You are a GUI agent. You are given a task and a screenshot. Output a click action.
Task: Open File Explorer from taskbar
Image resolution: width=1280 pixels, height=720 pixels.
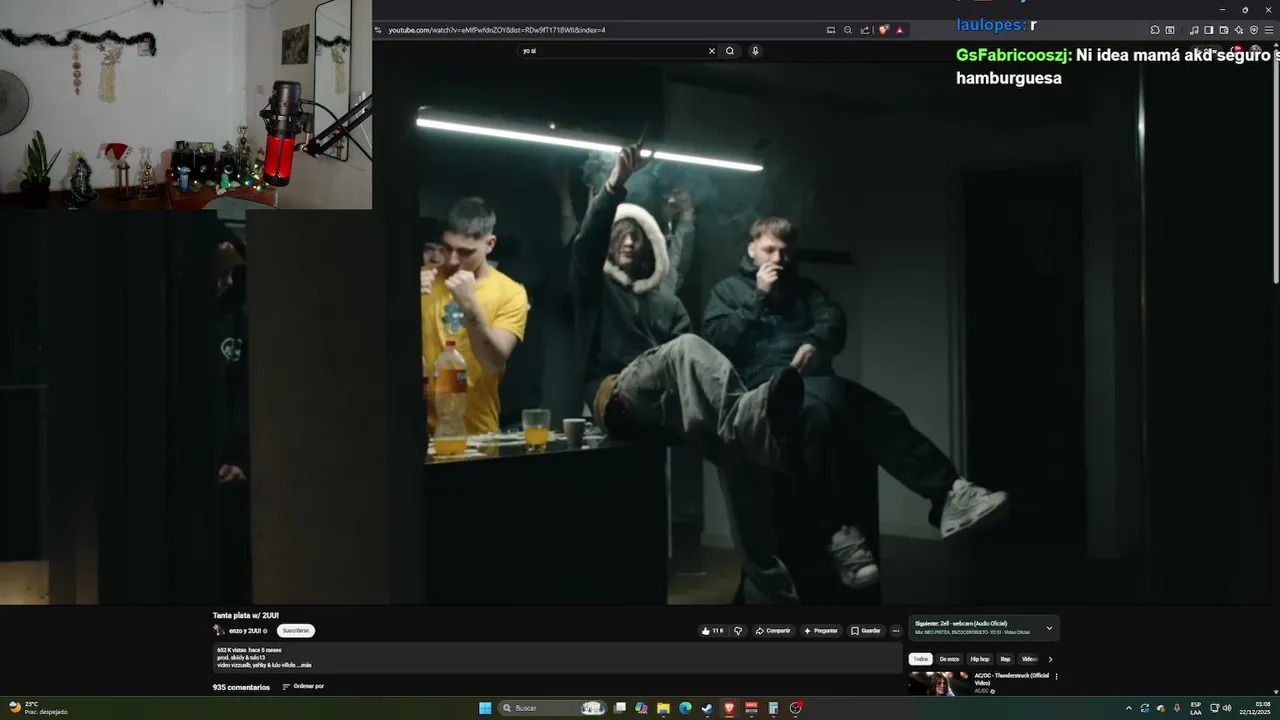(663, 708)
